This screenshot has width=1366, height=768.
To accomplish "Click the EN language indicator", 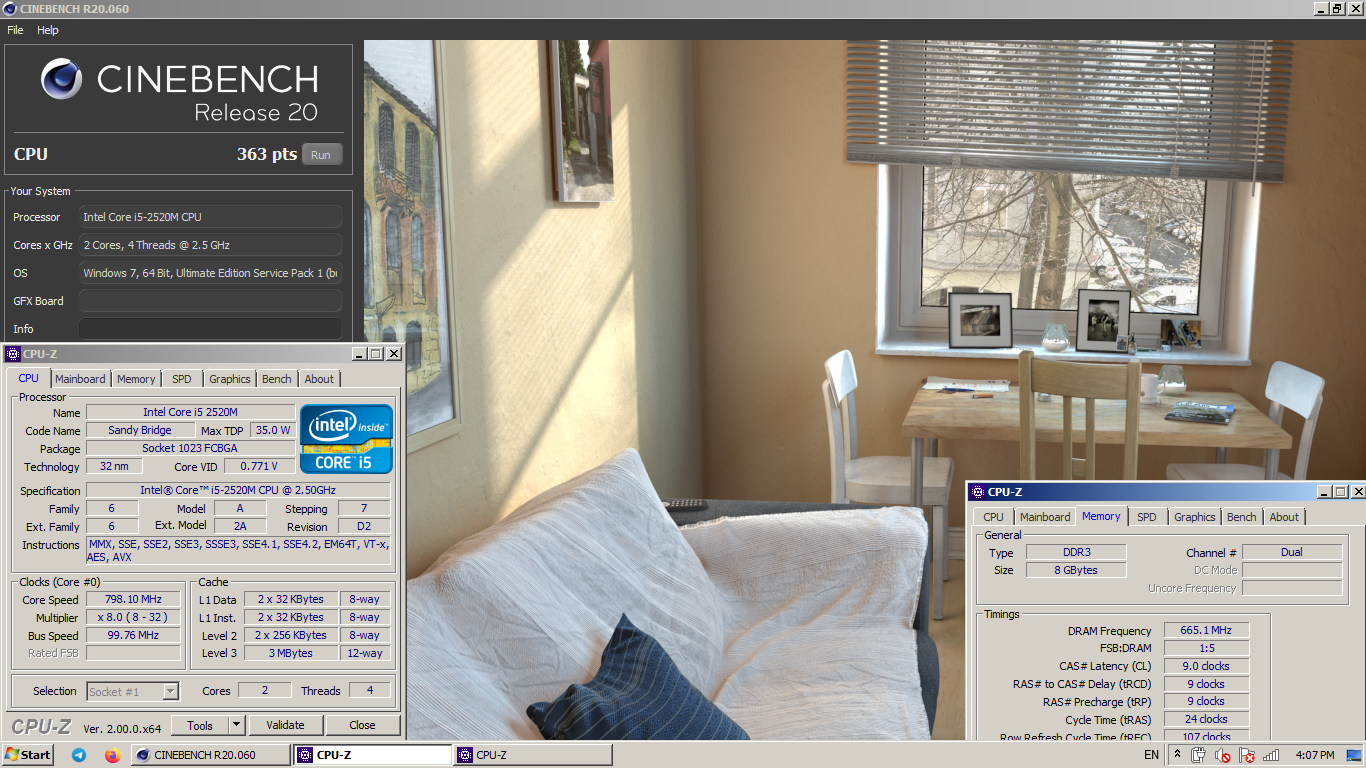I will click(1152, 755).
